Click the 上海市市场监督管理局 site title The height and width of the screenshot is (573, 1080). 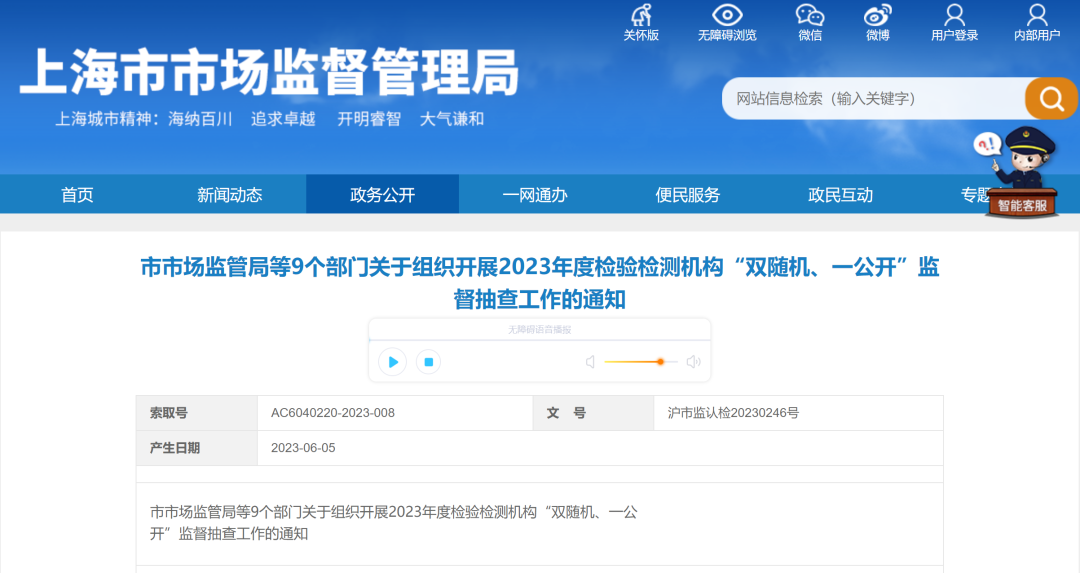(x=269, y=72)
